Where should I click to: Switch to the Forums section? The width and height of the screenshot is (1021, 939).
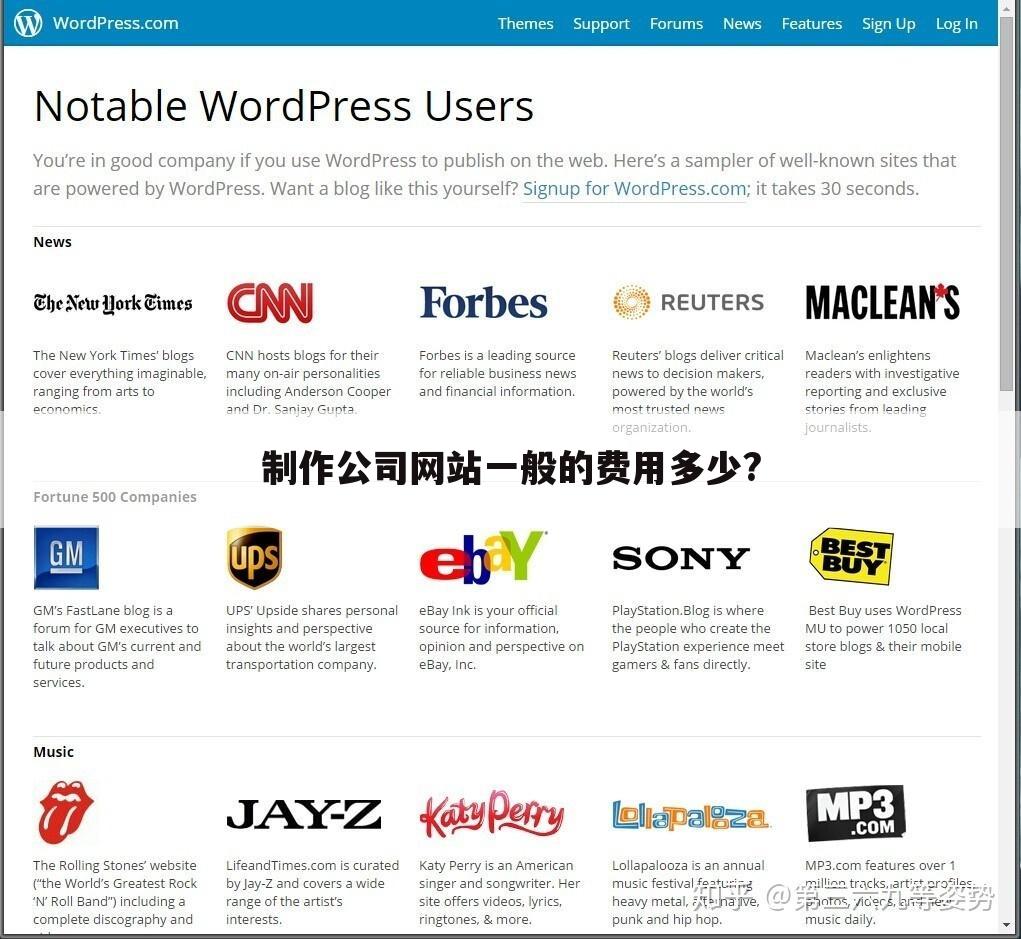676,23
